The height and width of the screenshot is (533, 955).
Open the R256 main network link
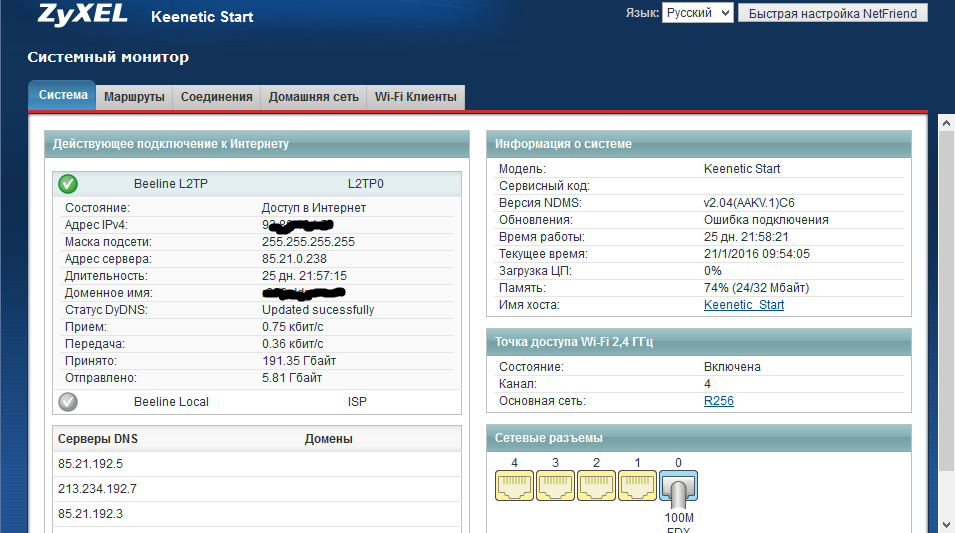pyautogui.click(x=719, y=401)
